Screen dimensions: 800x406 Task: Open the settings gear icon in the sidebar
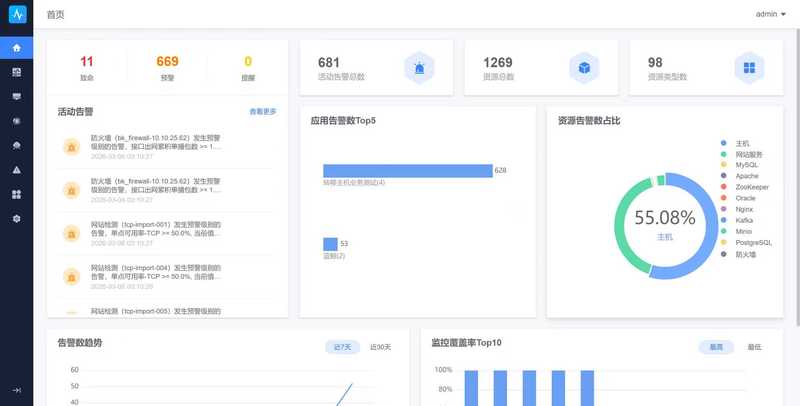(x=16, y=218)
